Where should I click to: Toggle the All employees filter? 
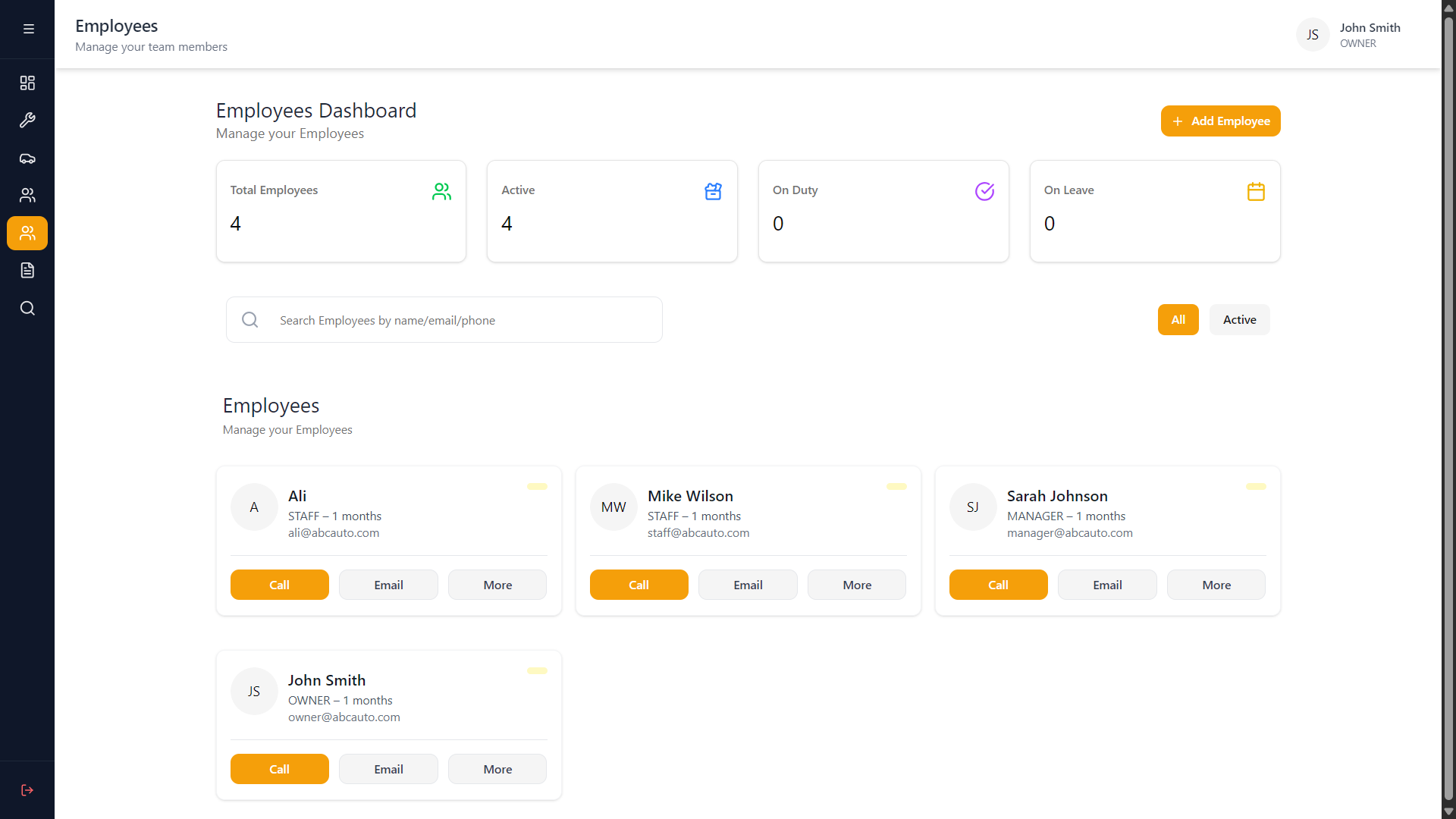click(x=1178, y=319)
